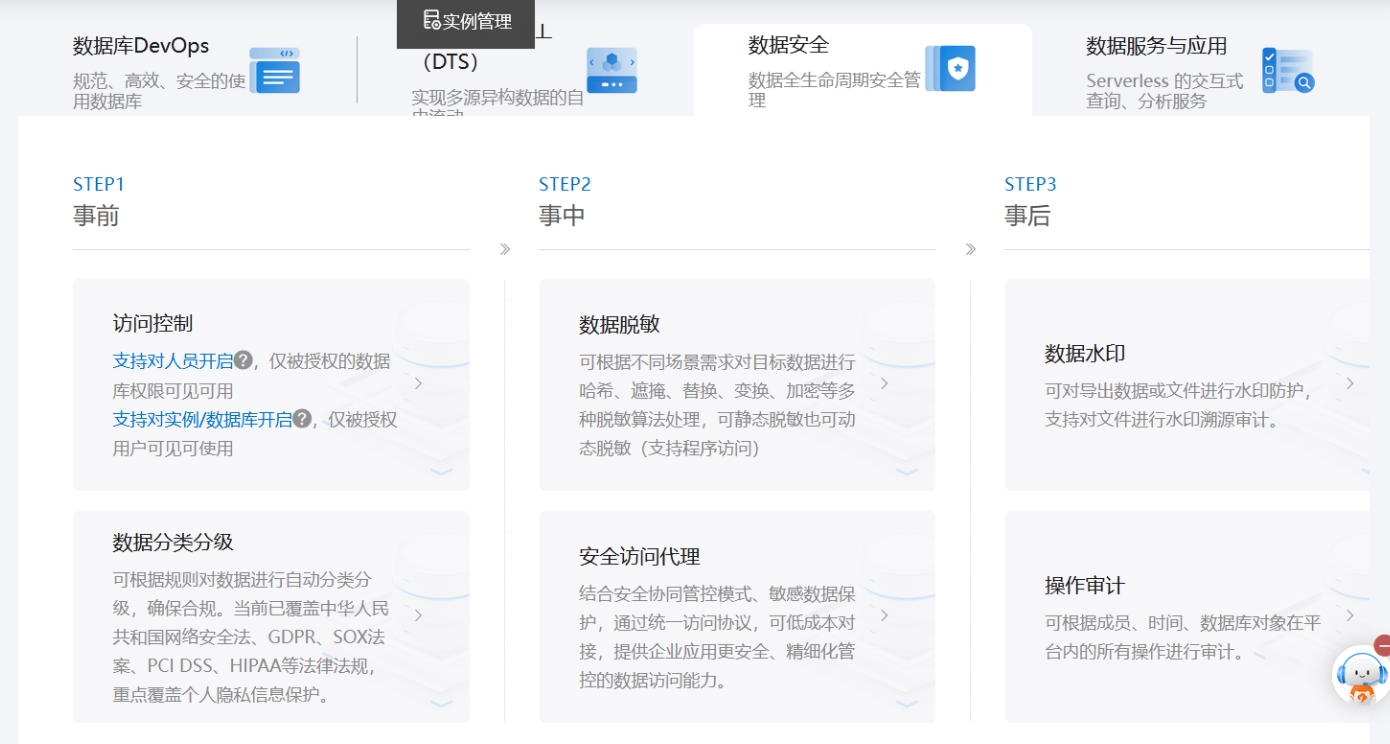Expand the 数据脱敏 card arrow

coord(884,383)
